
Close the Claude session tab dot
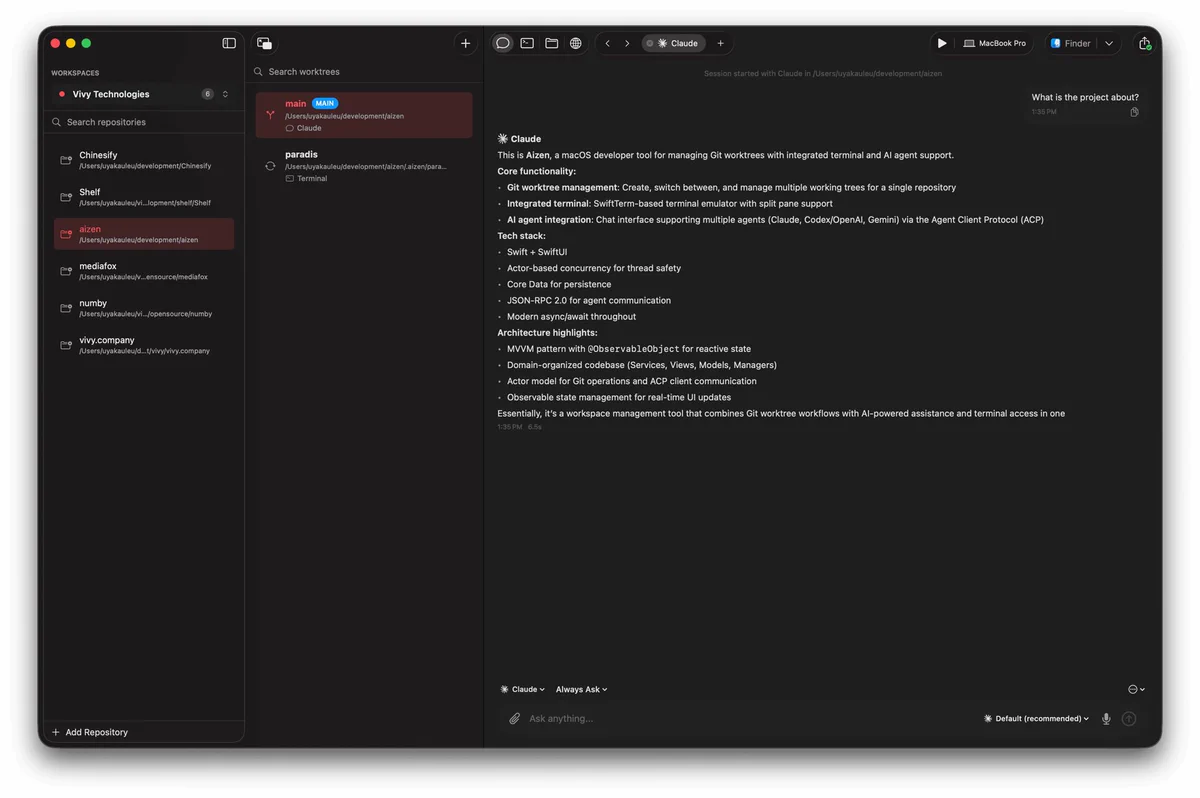point(649,43)
